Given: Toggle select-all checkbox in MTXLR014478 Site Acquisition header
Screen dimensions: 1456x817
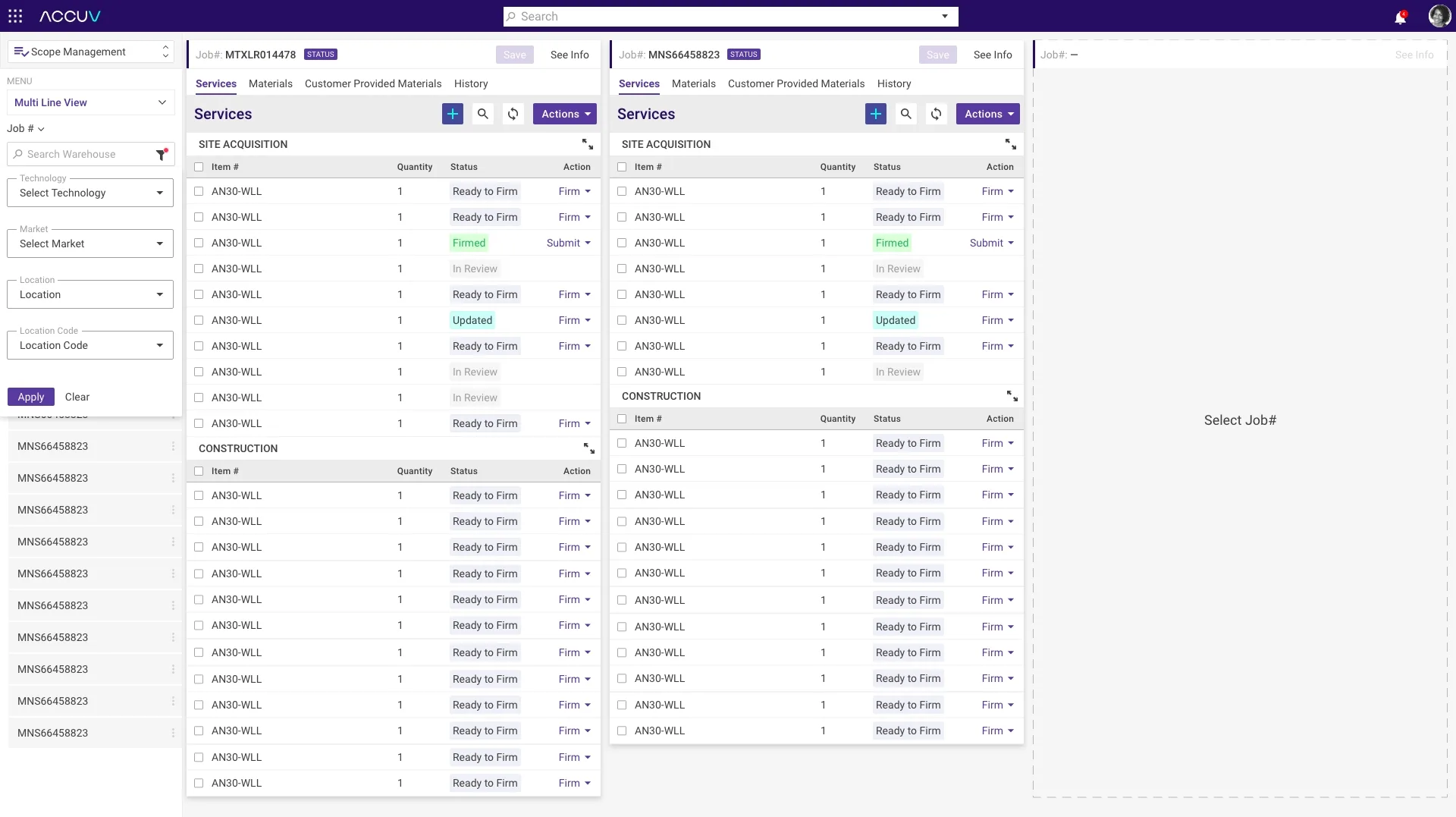Looking at the screenshot, I should coord(199,167).
